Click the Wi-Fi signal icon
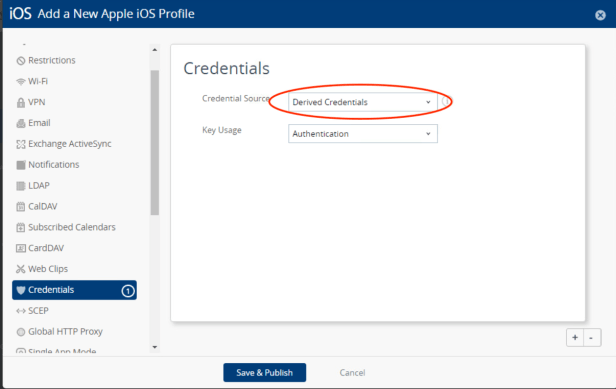The height and width of the screenshot is (389, 616). tap(20, 82)
